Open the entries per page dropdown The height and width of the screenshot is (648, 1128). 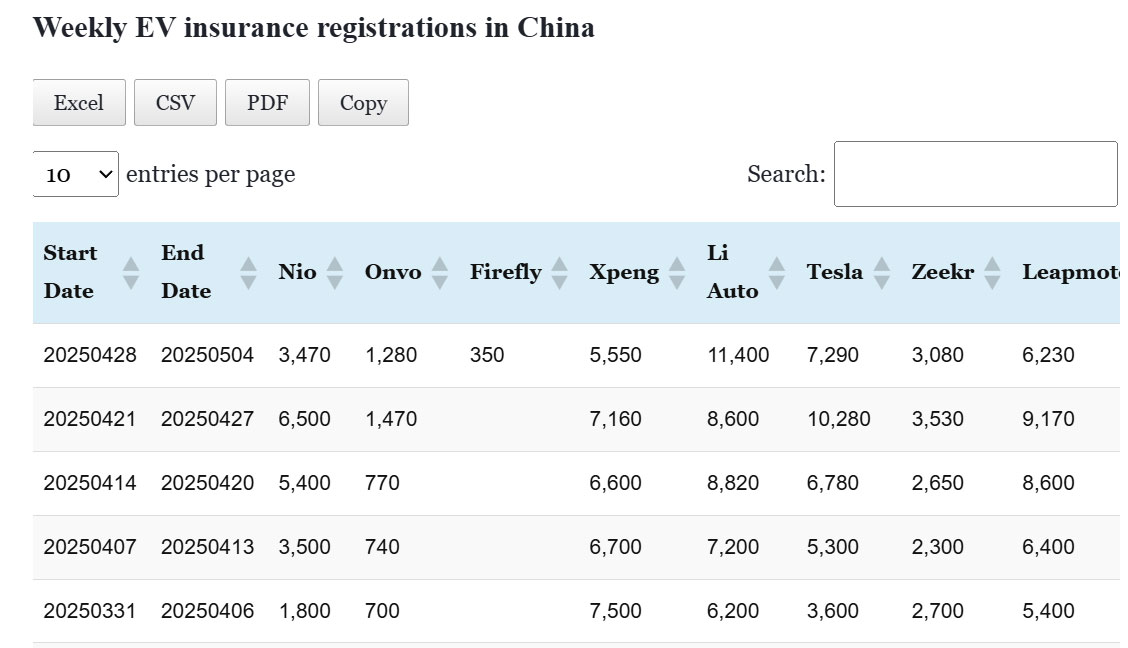76,174
